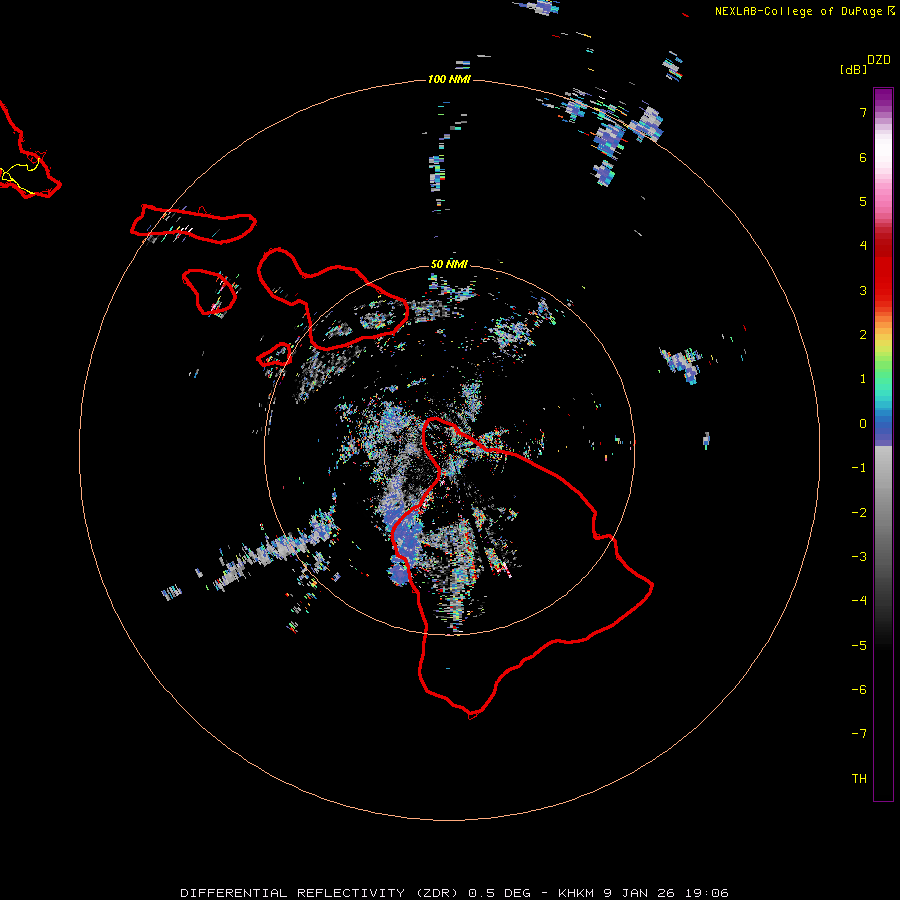Click the 50 NMI range ring label
The image size is (900, 900).
pyautogui.click(x=449, y=264)
